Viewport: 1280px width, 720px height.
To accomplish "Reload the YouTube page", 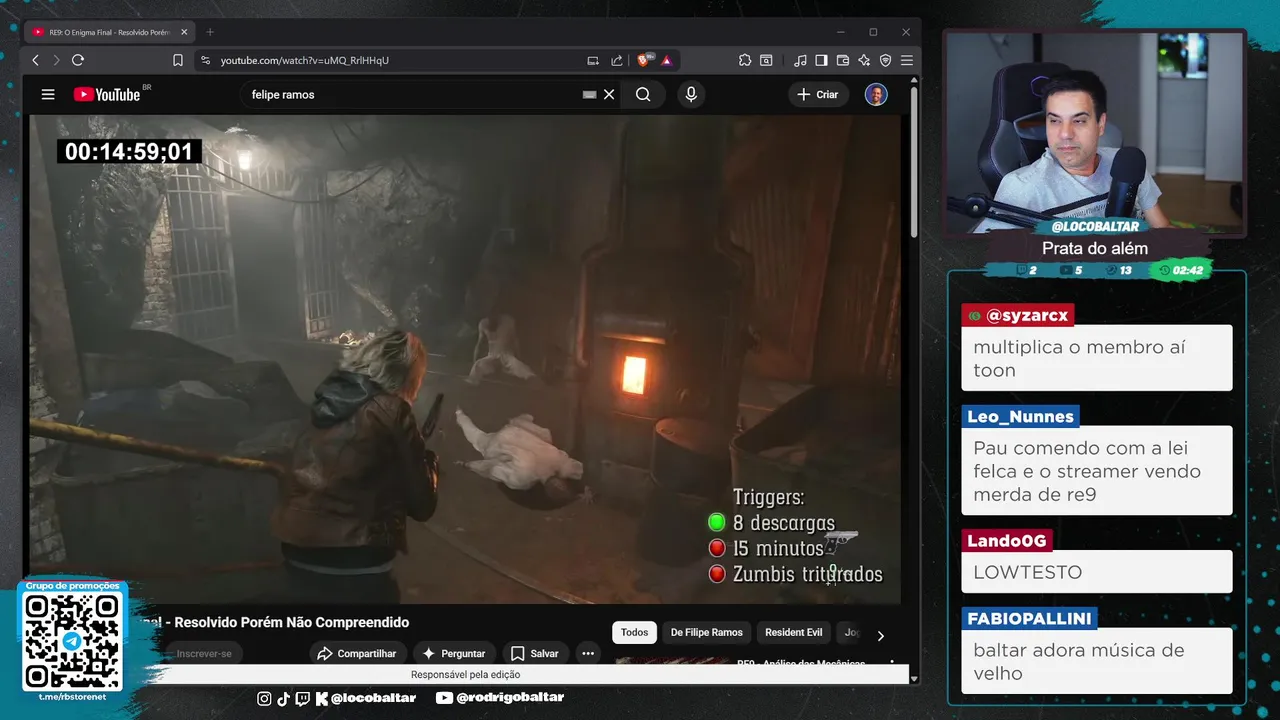I will click(x=78, y=60).
